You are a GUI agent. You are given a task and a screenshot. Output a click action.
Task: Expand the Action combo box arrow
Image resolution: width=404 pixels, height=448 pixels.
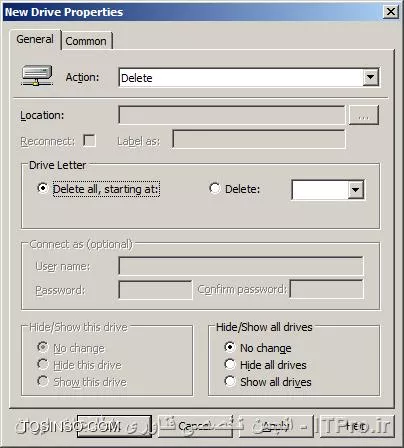371,78
